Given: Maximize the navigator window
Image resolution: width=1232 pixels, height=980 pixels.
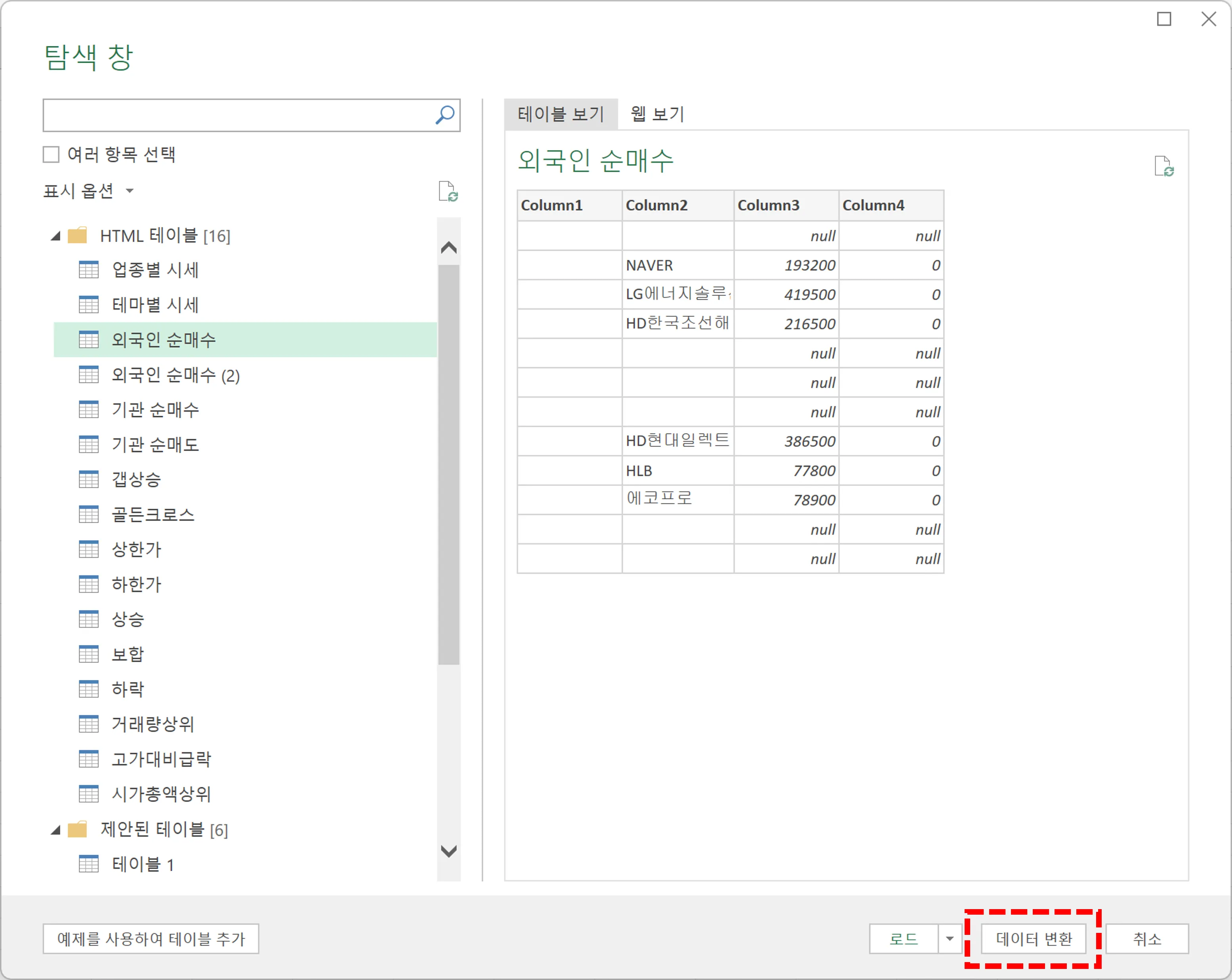Looking at the screenshot, I should click(x=1164, y=19).
